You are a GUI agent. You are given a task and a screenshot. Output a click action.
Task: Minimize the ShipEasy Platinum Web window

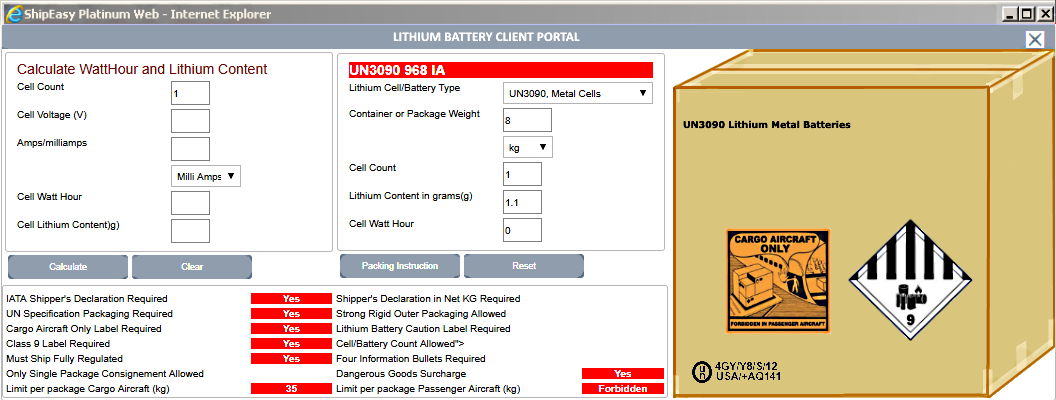(x=1010, y=13)
